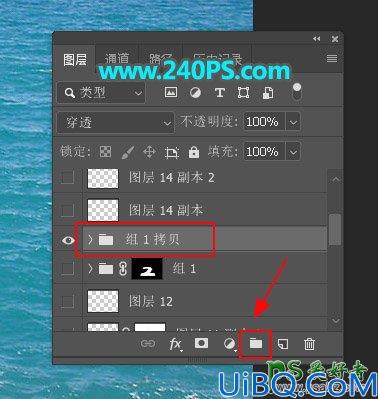378x399 pixels.
Task: Expand the 组 1 group chevron
Action: pos(90,269)
